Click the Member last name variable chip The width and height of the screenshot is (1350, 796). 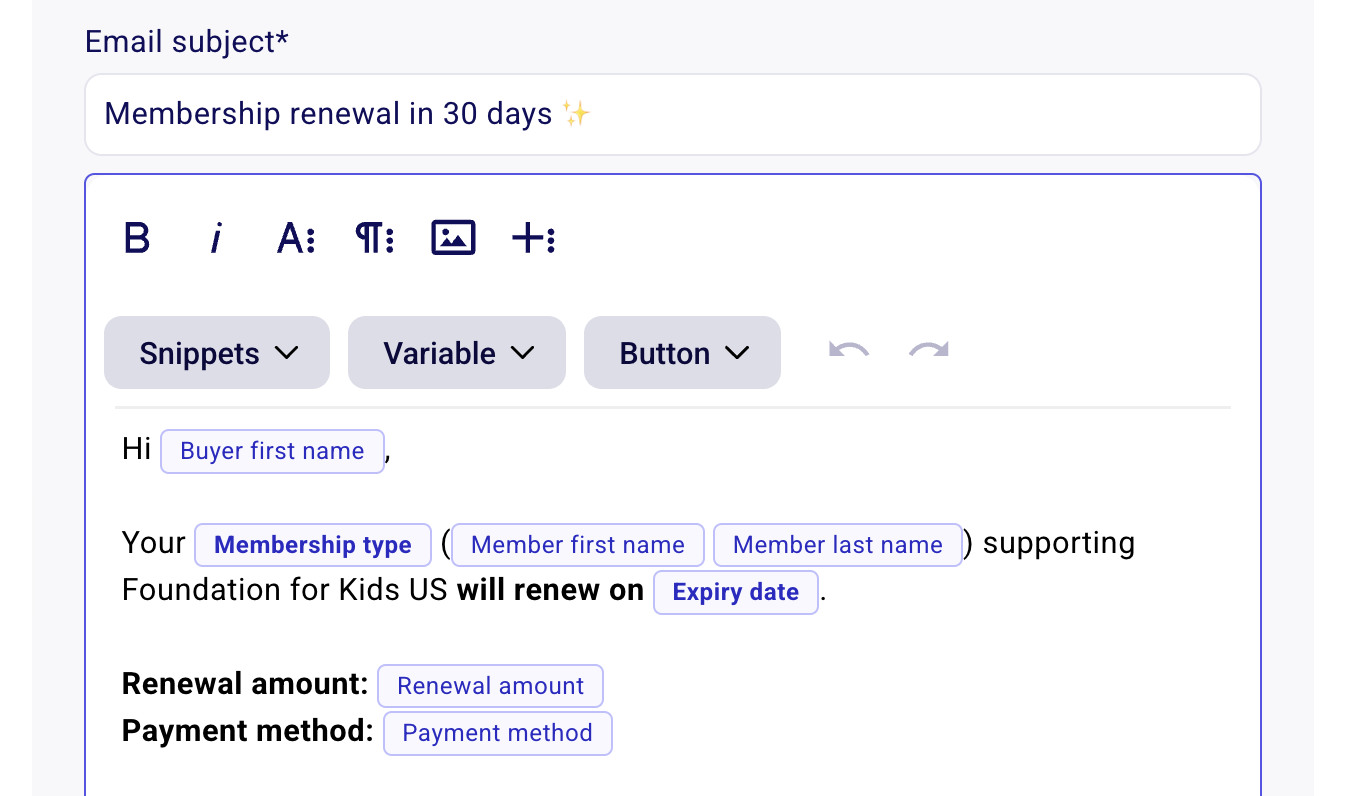(x=838, y=545)
